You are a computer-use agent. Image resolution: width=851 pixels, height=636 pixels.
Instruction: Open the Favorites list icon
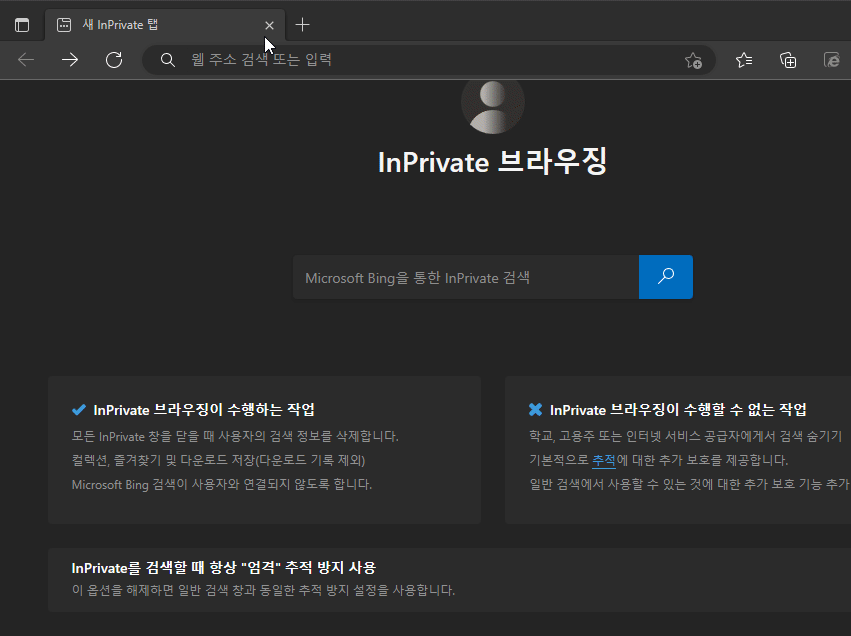click(744, 60)
